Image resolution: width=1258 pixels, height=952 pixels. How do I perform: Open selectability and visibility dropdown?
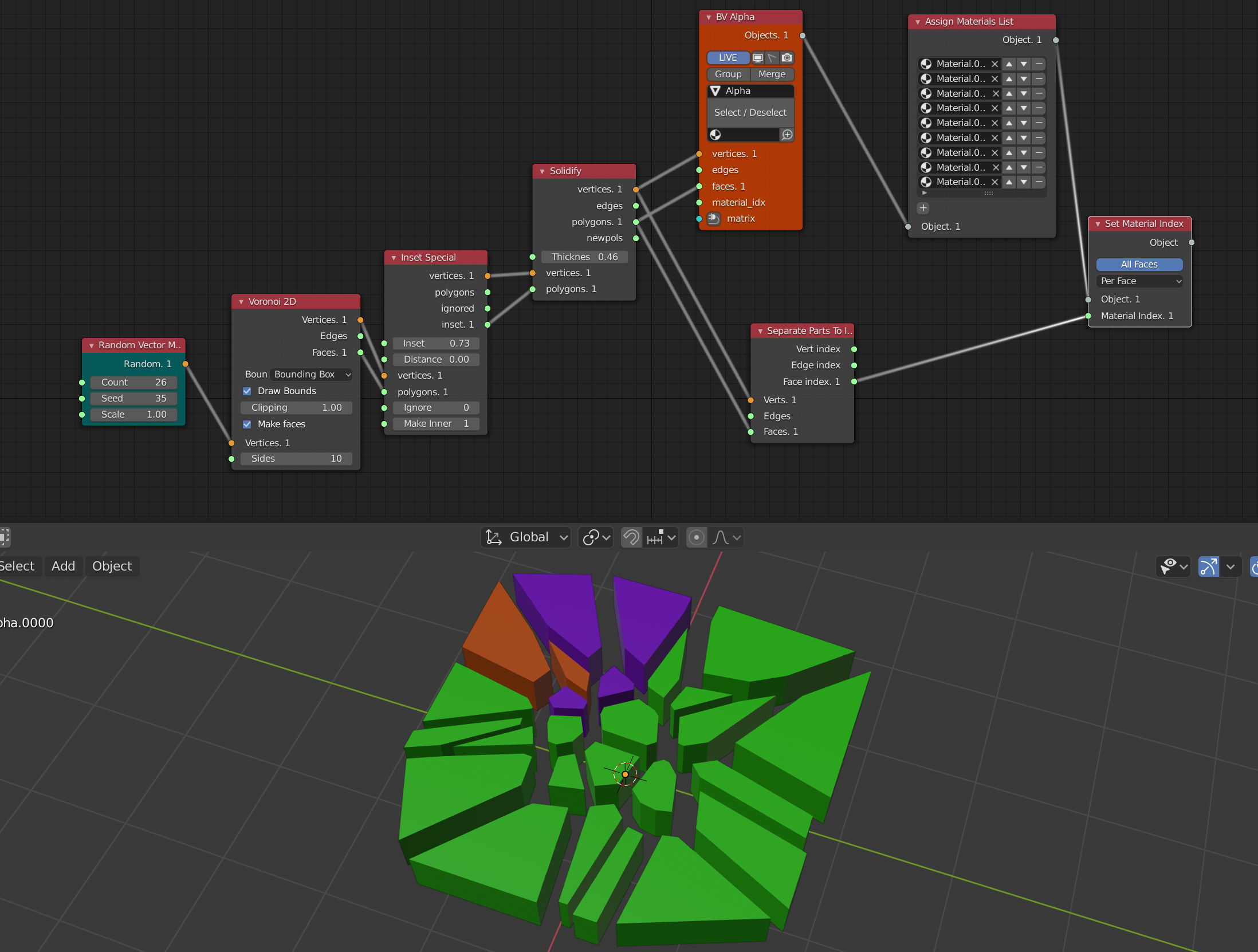point(1173,567)
